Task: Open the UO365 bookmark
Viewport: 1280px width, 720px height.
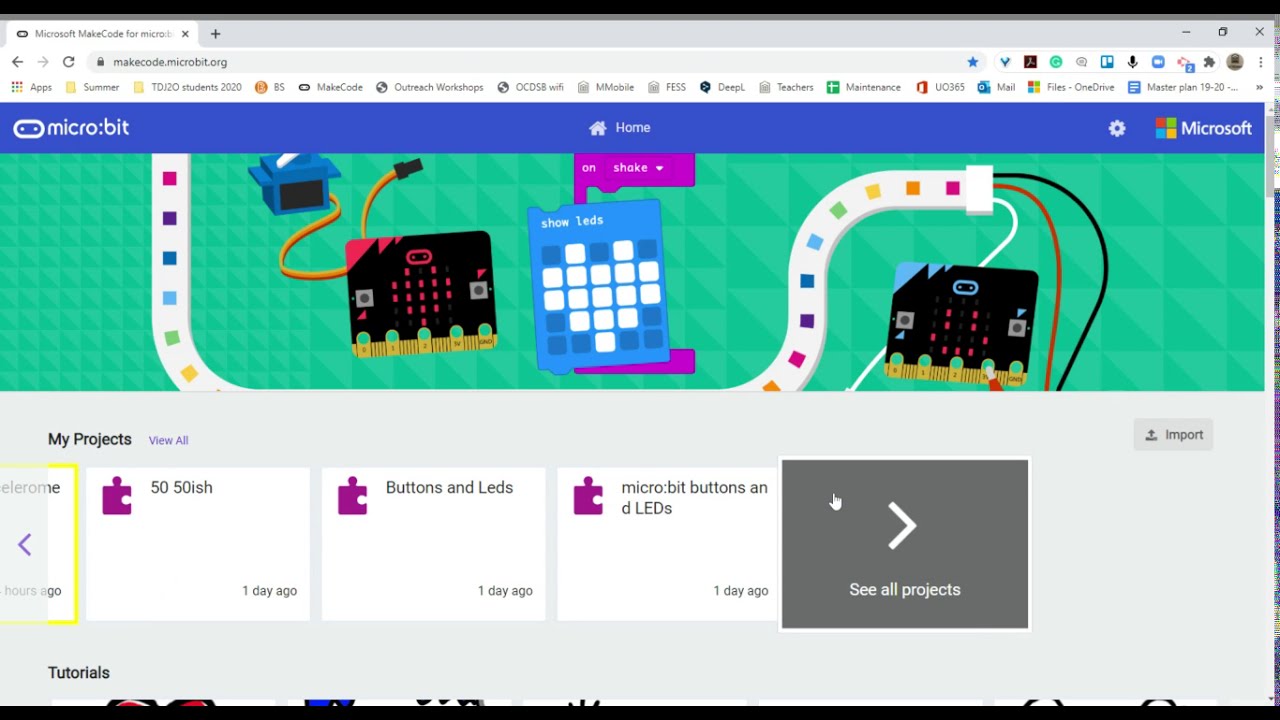Action: [940, 87]
